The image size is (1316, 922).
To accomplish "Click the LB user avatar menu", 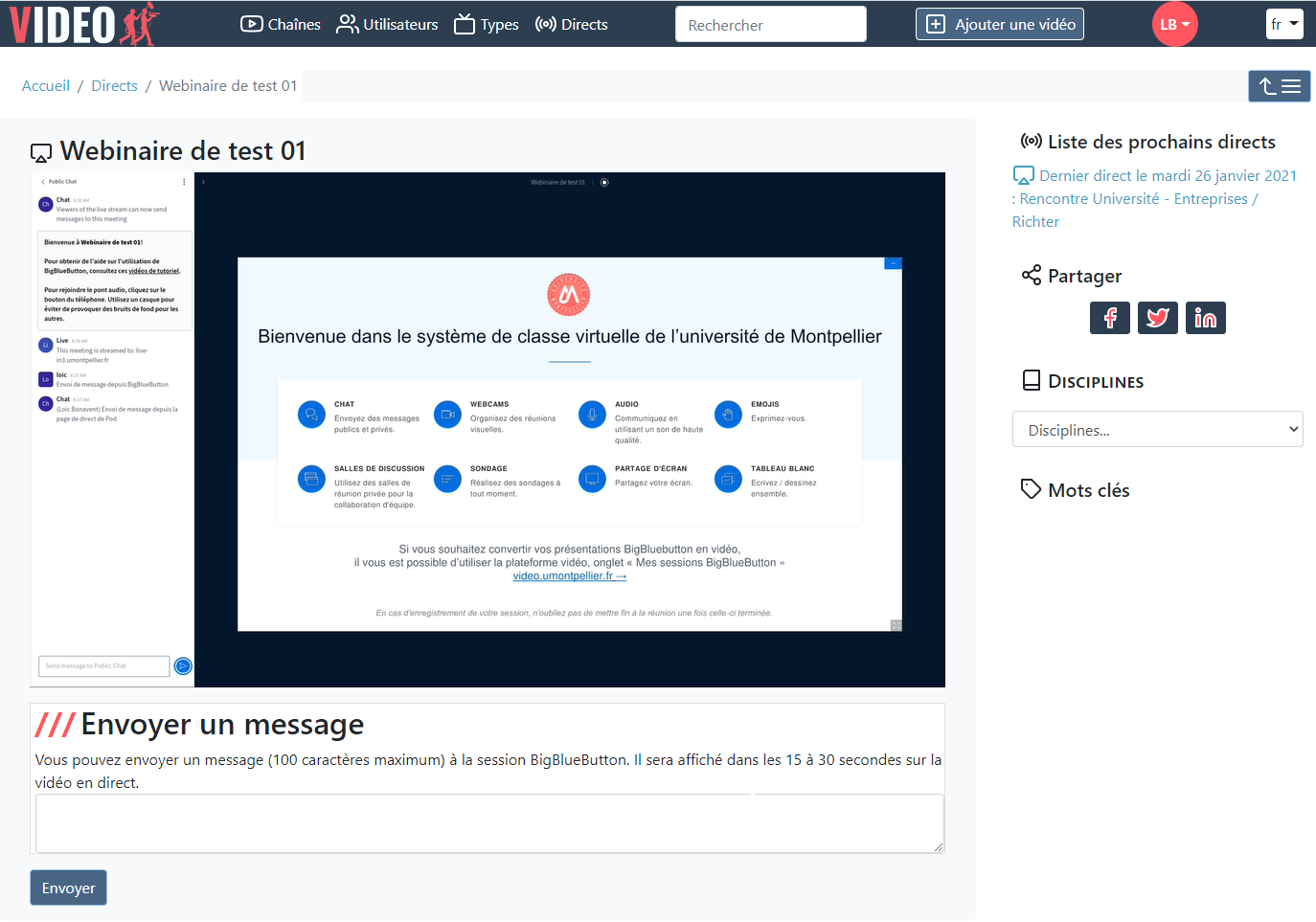I will click(1174, 25).
